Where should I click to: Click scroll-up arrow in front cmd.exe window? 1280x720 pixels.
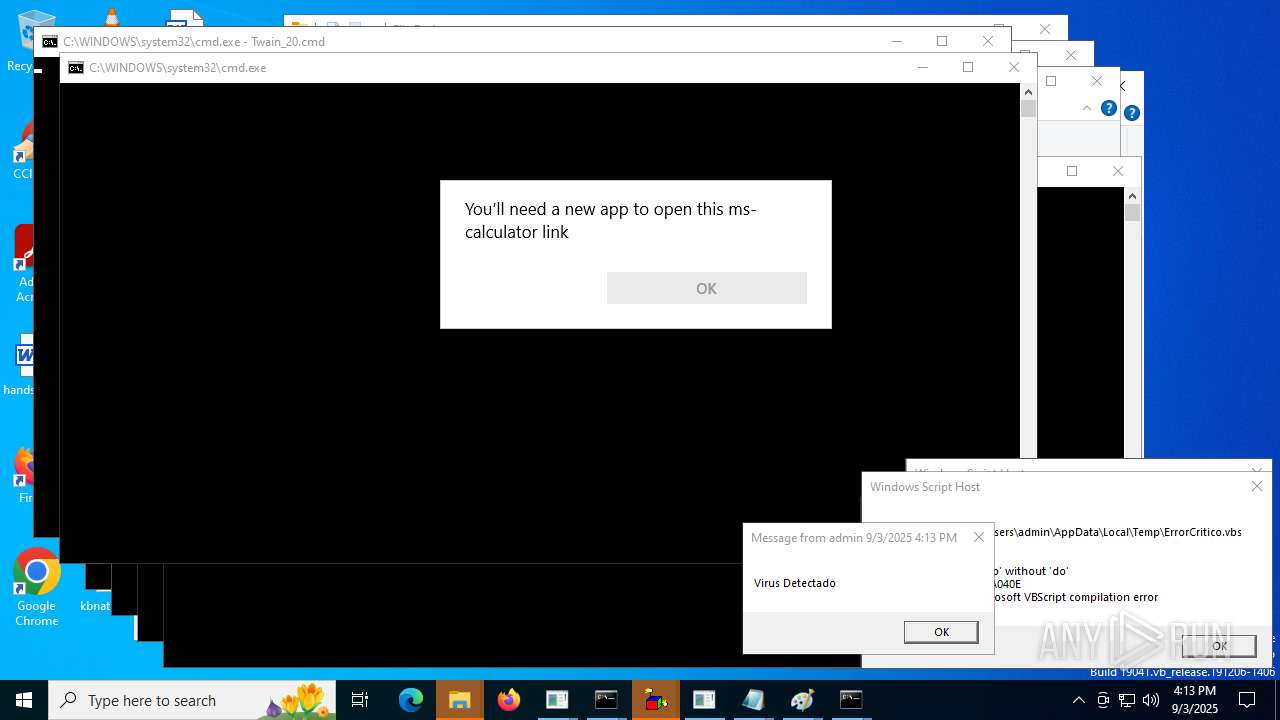(1028, 91)
